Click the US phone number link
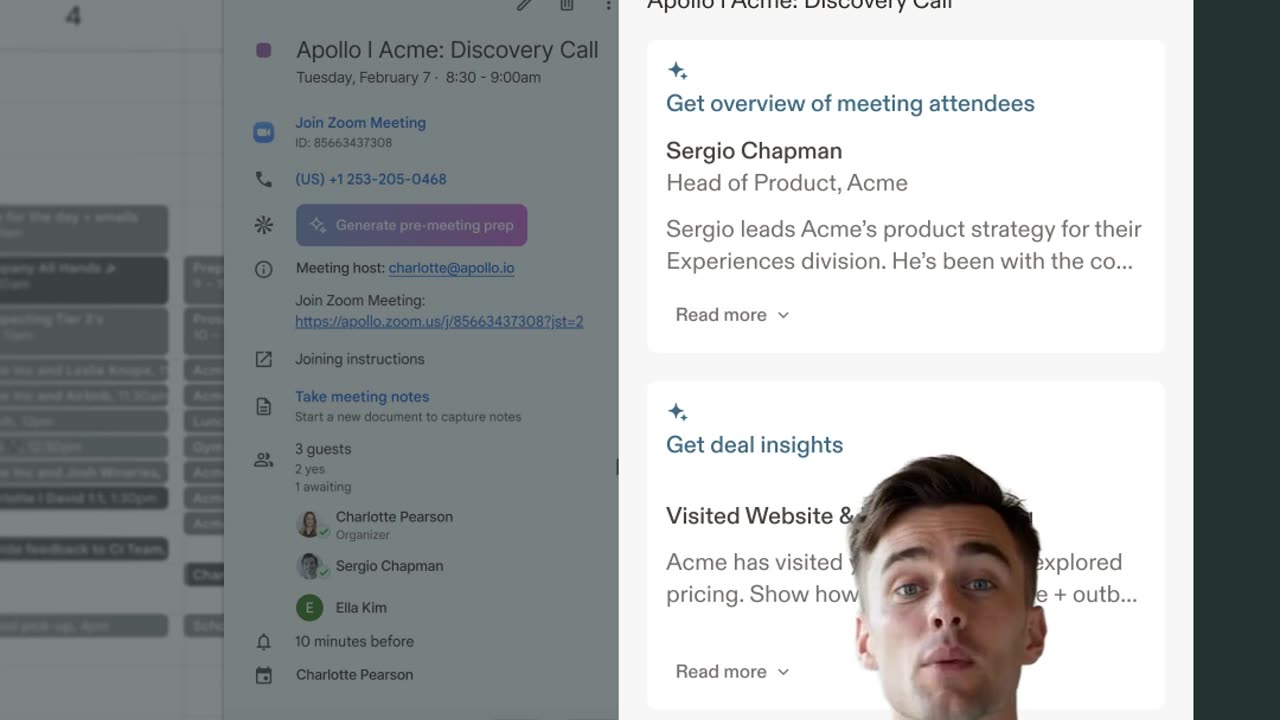The image size is (1280, 720). 371,179
